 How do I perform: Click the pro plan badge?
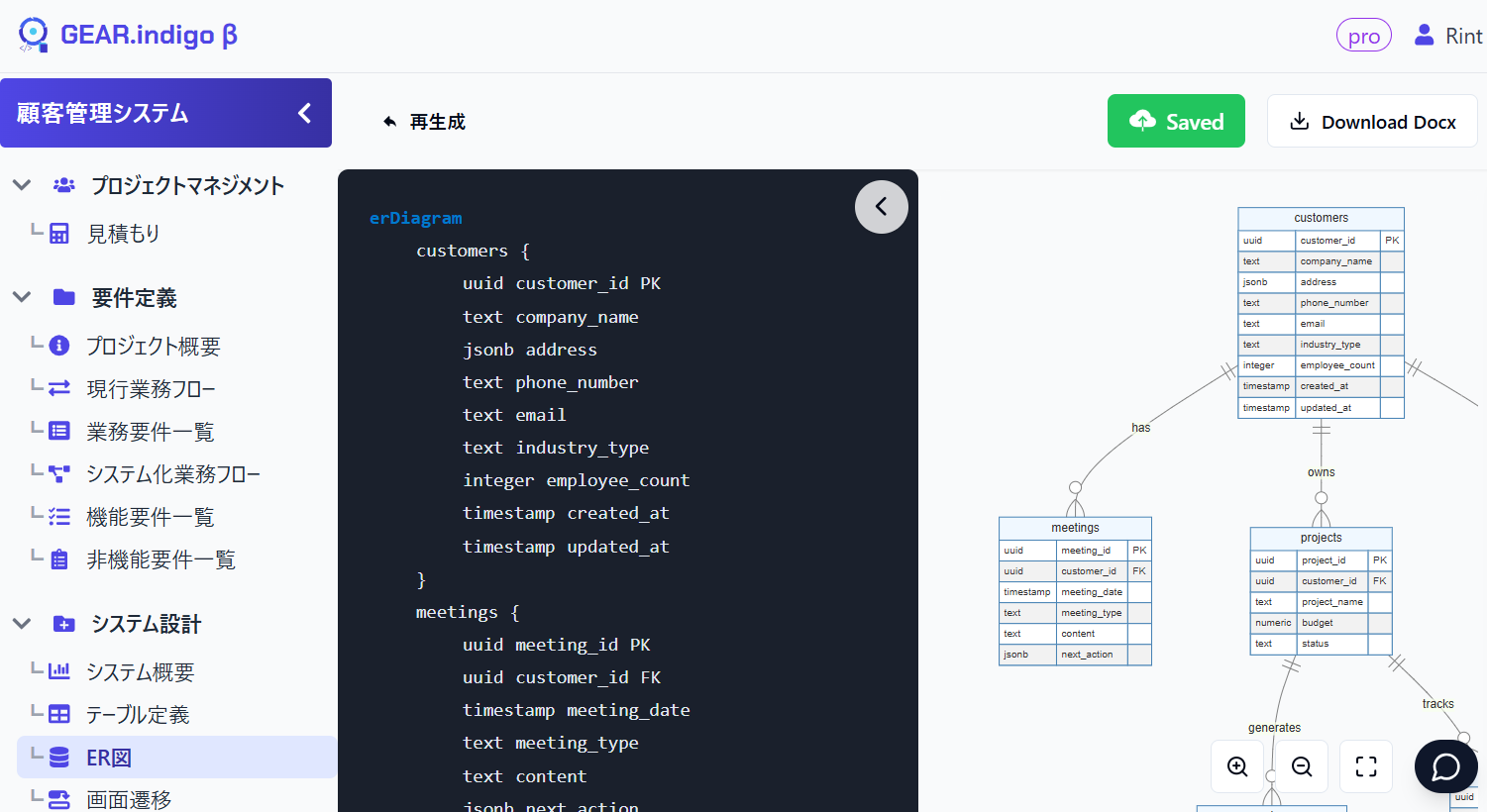tap(1363, 36)
